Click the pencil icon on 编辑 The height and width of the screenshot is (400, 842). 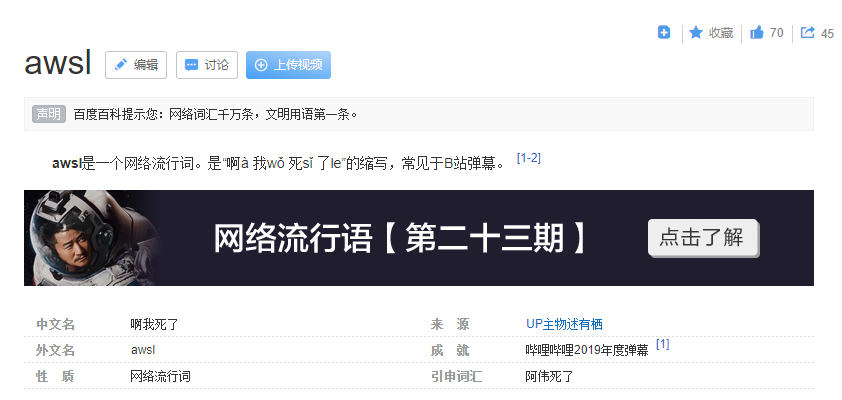(x=121, y=65)
